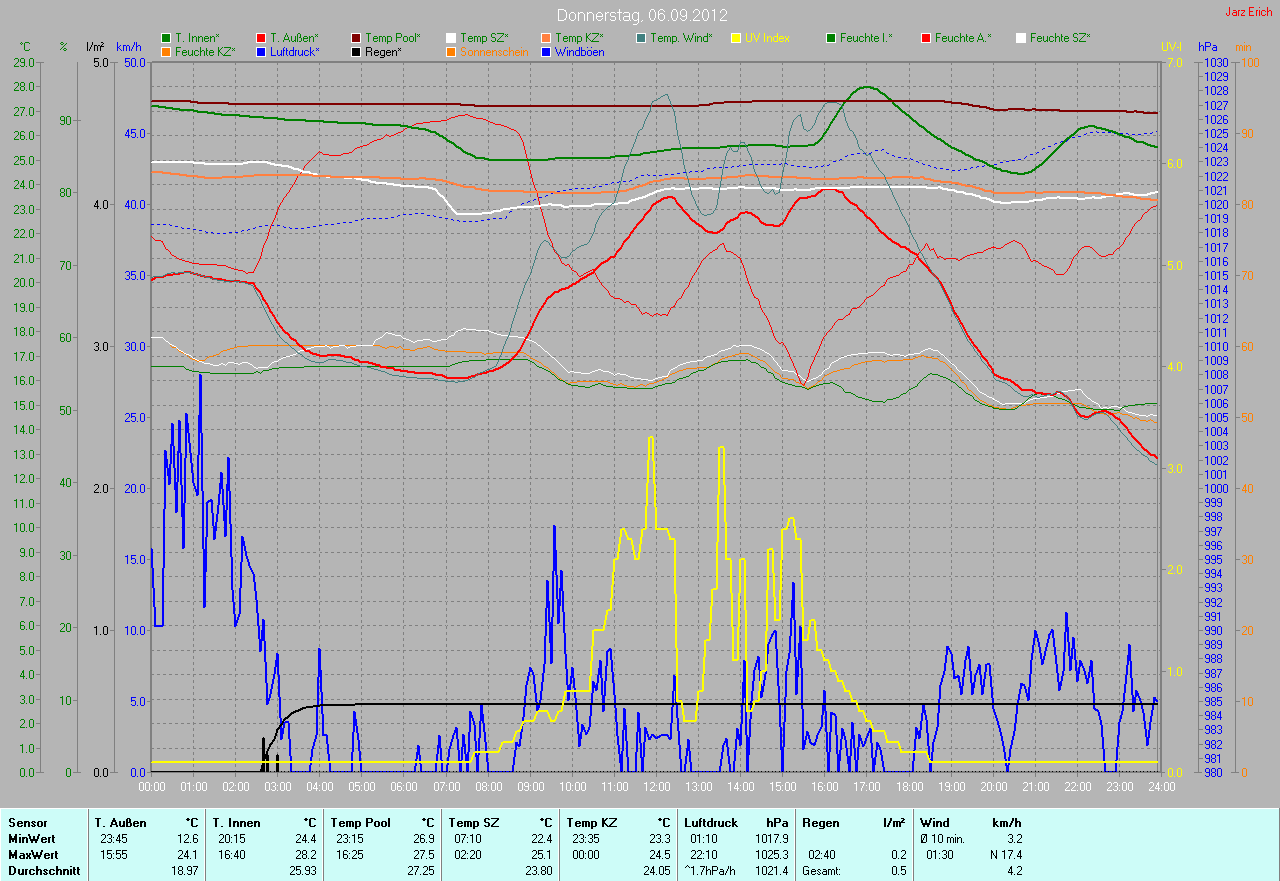Click the red T. Außen legend swatch
Screen dimensions: 1280x881
[x=261, y=38]
